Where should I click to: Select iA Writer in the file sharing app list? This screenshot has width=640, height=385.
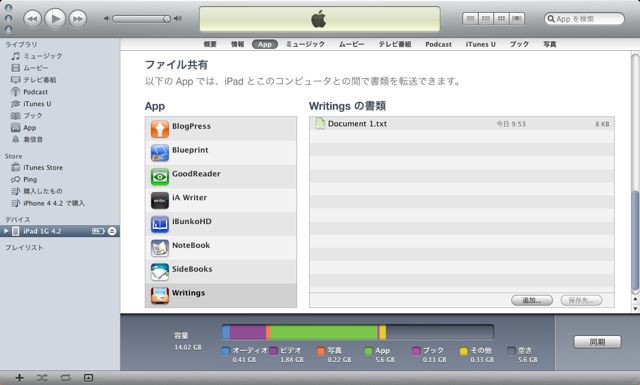(221, 200)
